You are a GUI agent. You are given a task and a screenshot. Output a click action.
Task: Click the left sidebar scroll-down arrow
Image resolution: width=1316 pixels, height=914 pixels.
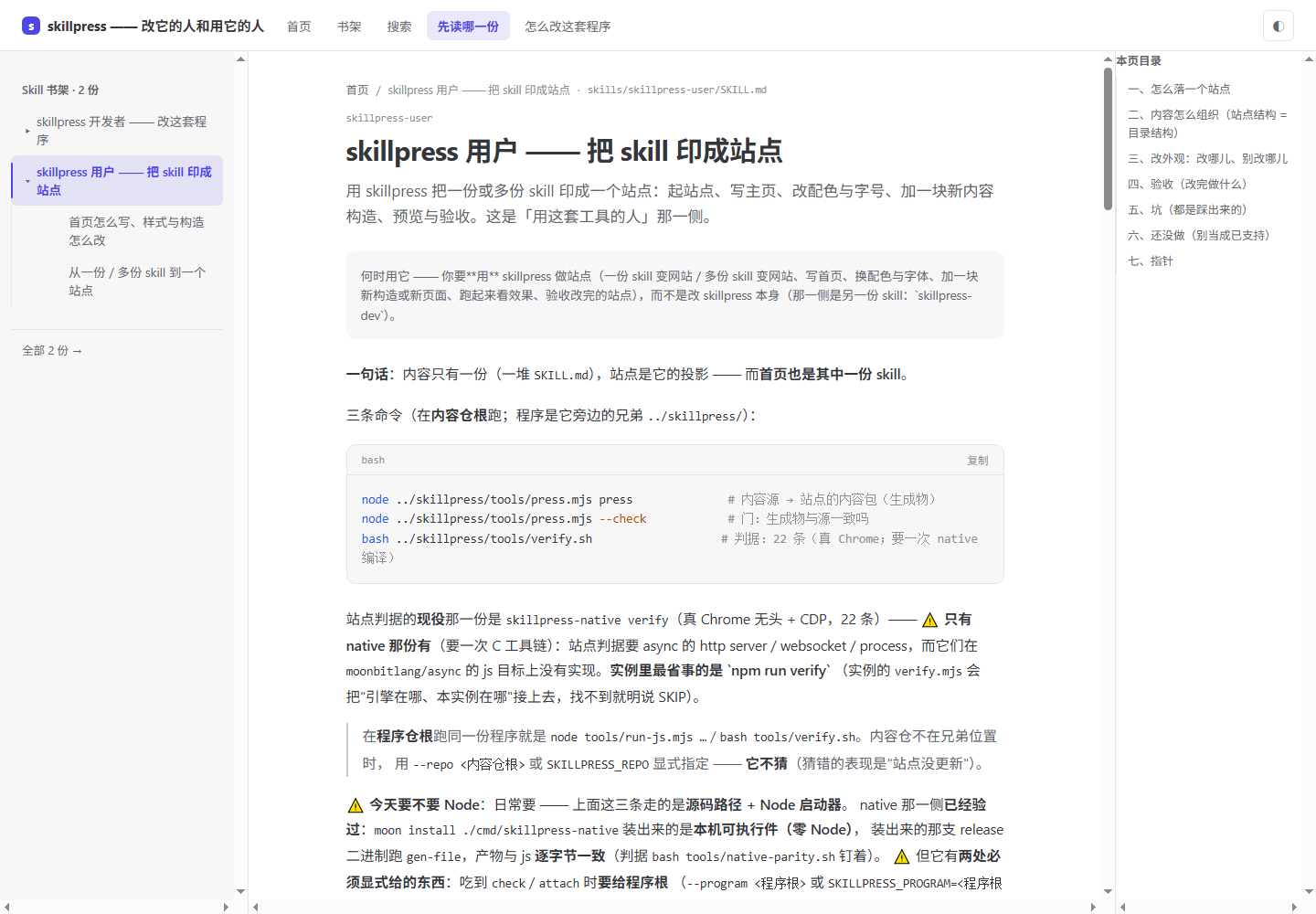coord(240,891)
